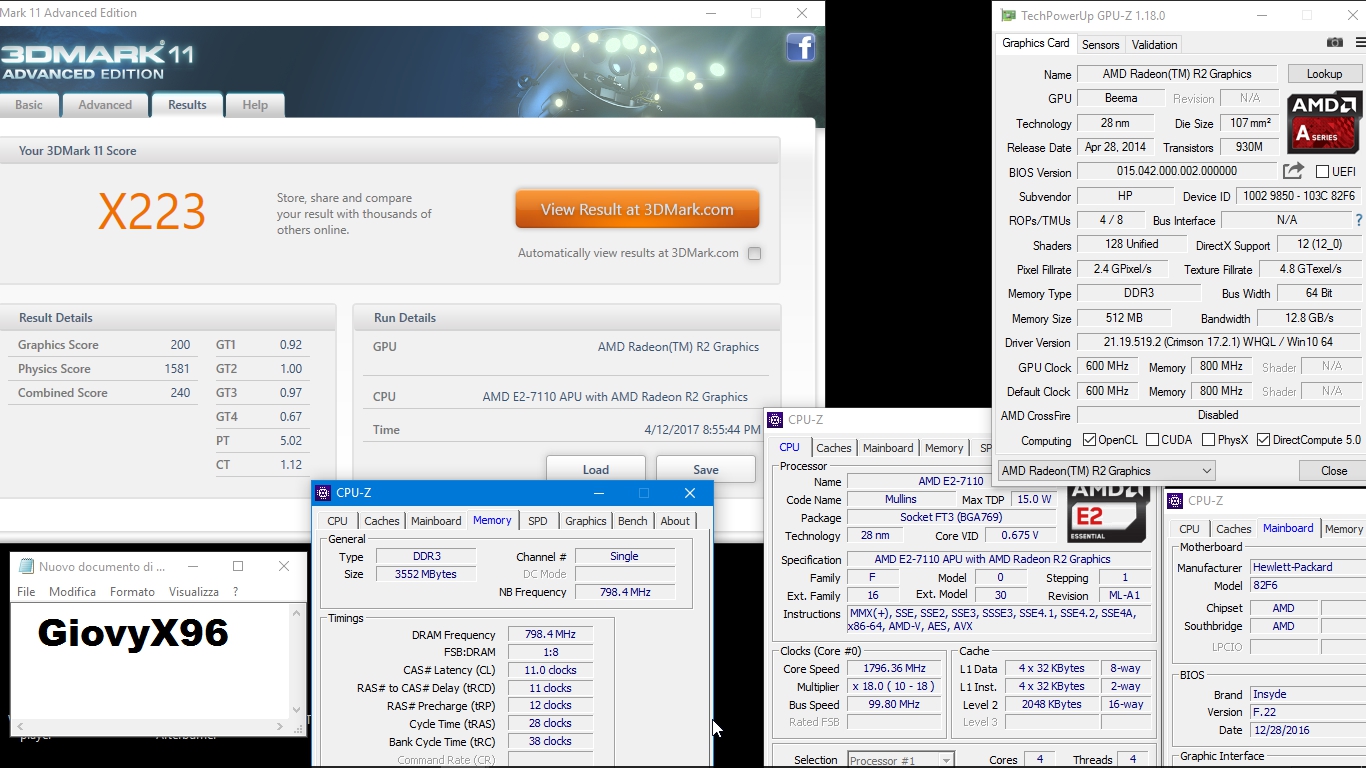Click the Code Name Mullins field
Image resolution: width=1366 pixels, height=768 pixels.
pyautogui.click(x=900, y=499)
